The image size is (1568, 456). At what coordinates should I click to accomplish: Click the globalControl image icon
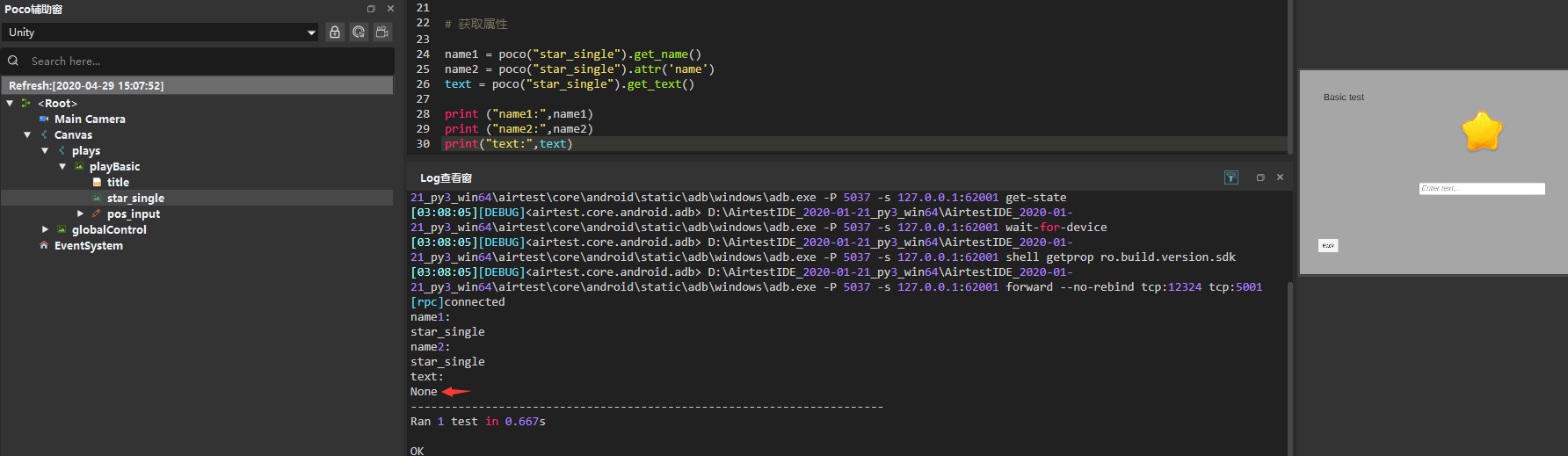[62, 229]
